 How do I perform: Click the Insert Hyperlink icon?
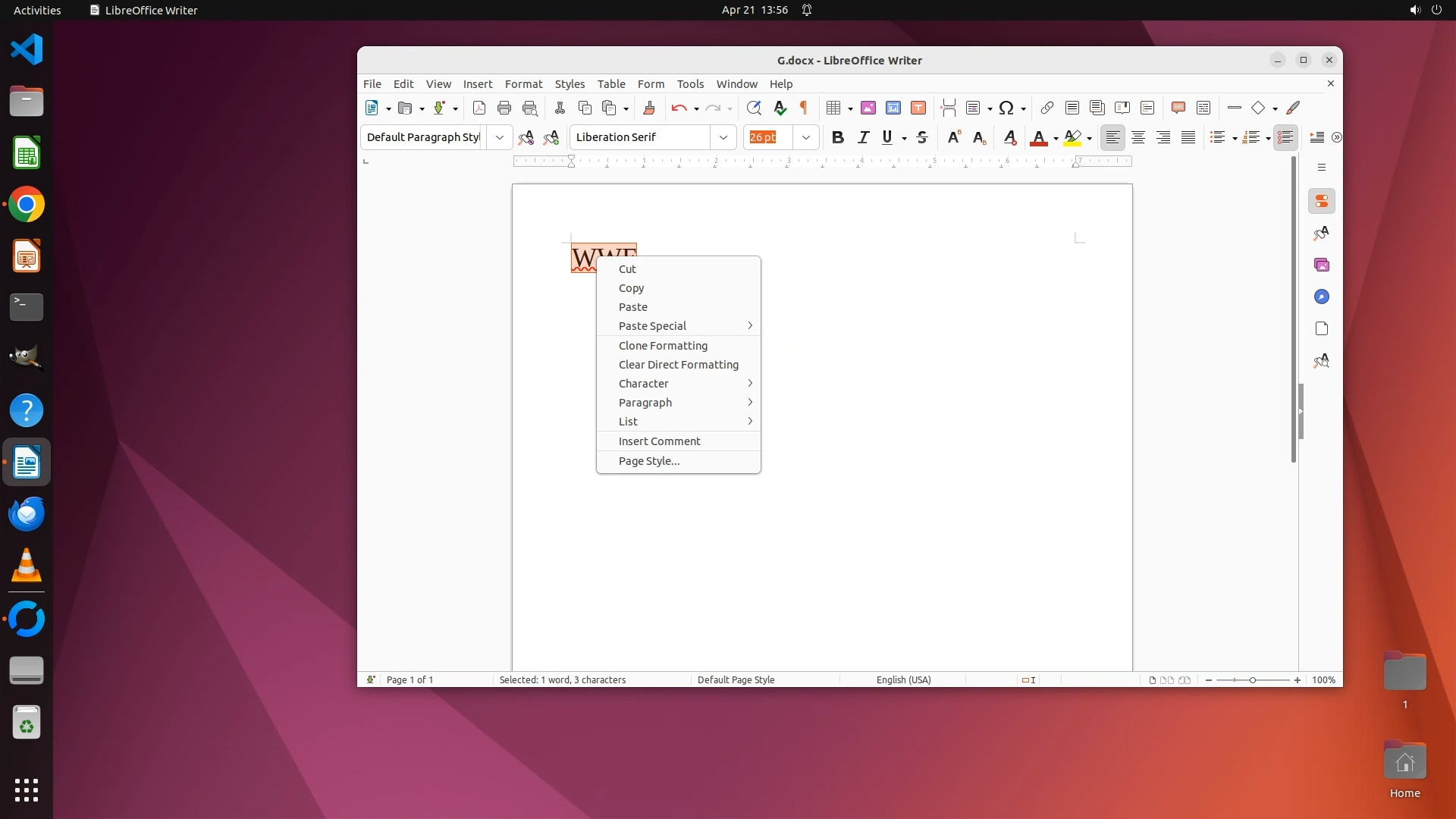[1046, 108]
